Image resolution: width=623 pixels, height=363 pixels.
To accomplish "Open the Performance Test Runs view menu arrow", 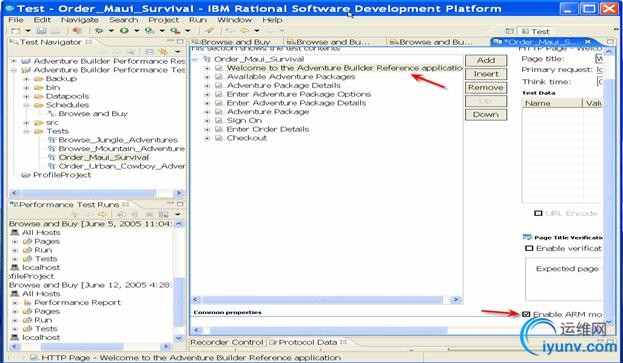I will pos(178,214).
